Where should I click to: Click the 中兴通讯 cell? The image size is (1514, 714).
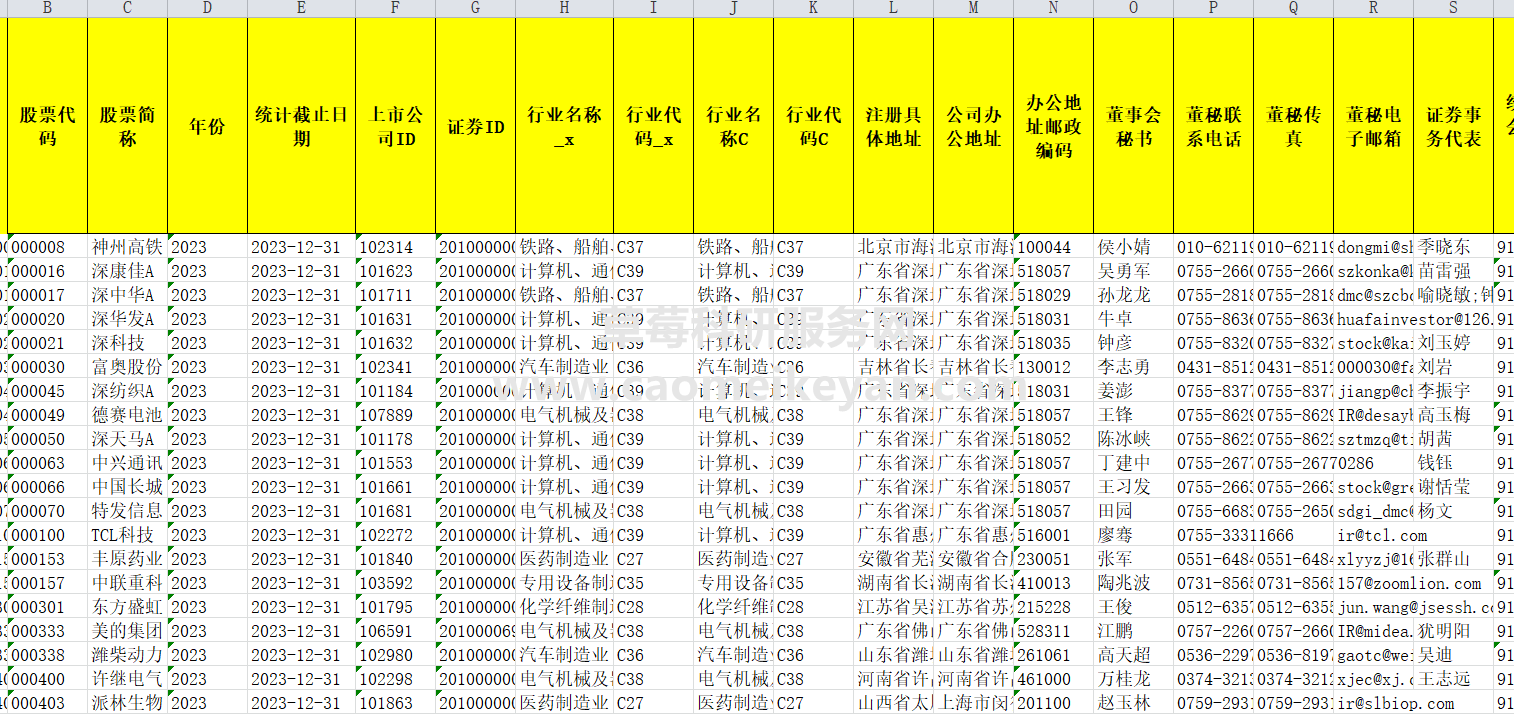pos(127,463)
